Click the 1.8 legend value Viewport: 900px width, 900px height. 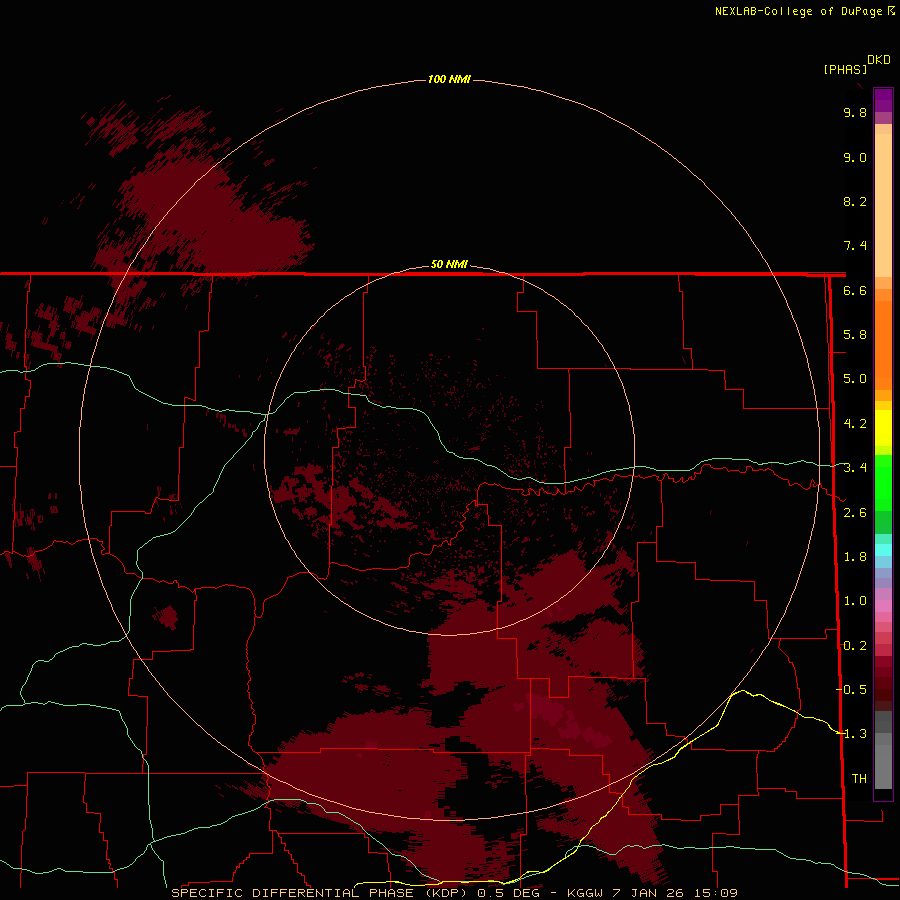(x=855, y=557)
